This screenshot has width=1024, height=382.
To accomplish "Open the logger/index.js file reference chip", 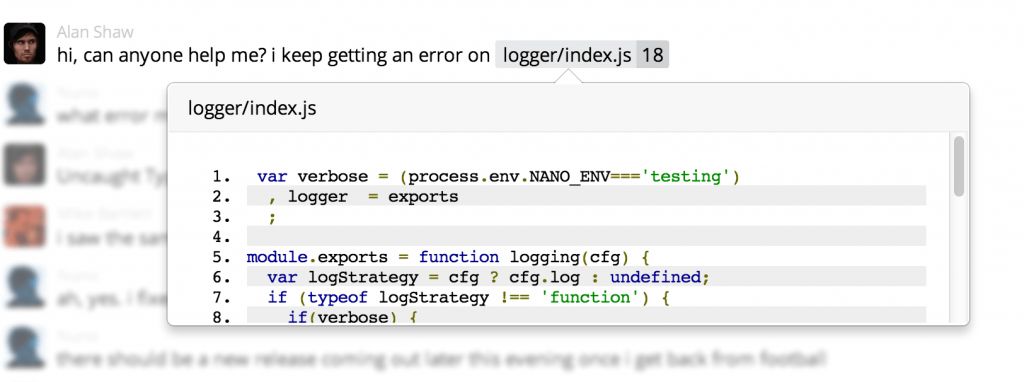I will coord(567,56).
